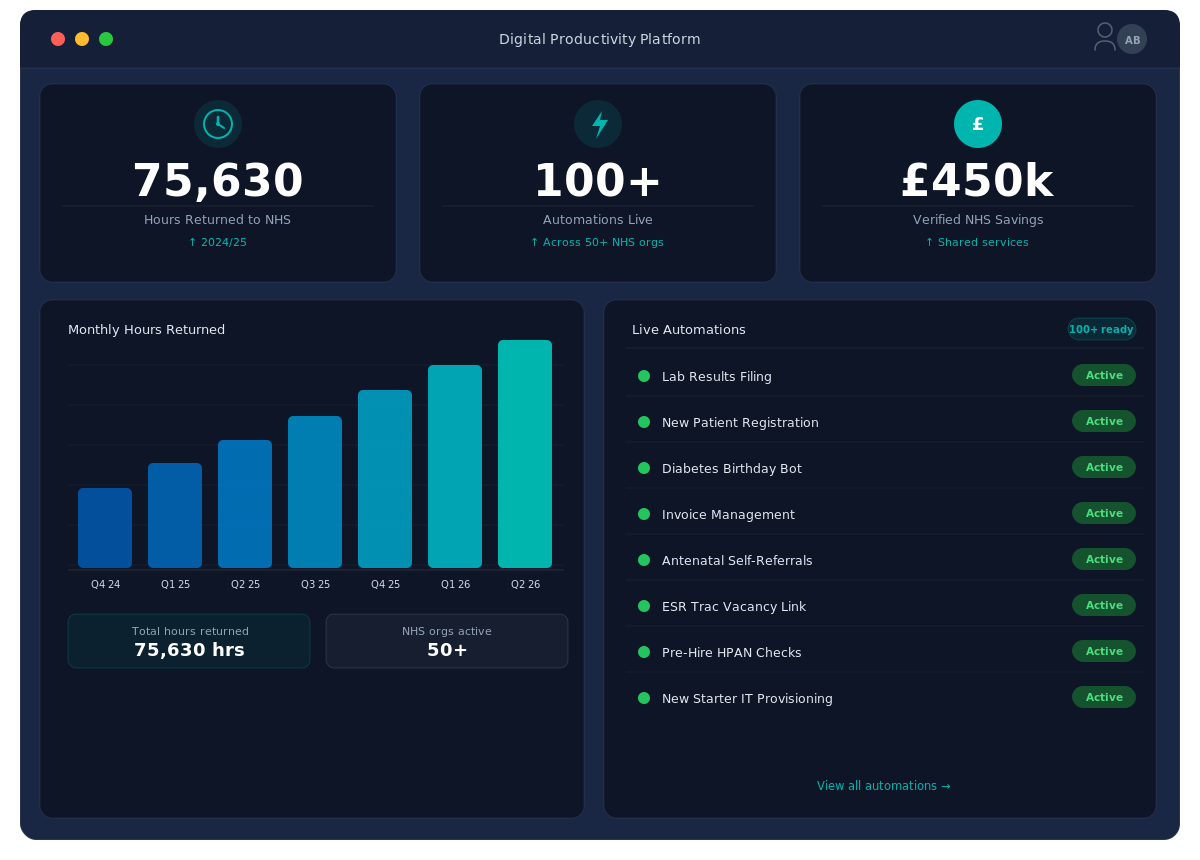Screen dimensions: 1200x860
Task: Click the Pre-Hire HPAN Checks row text
Action: pos(732,653)
